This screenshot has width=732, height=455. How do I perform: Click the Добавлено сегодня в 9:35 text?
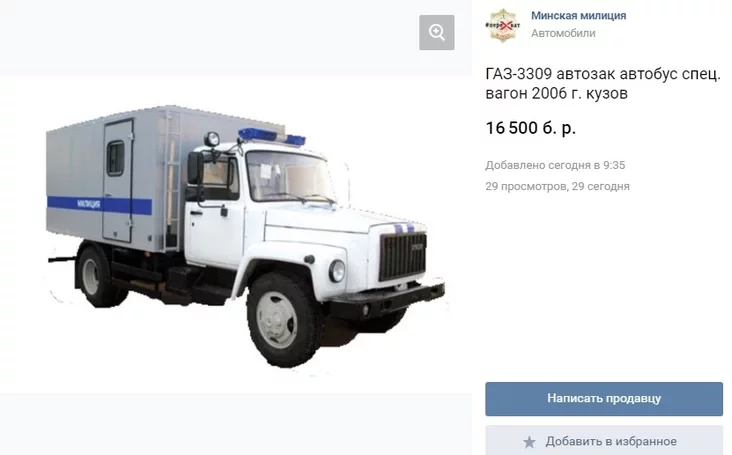pyautogui.click(x=555, y=165)
